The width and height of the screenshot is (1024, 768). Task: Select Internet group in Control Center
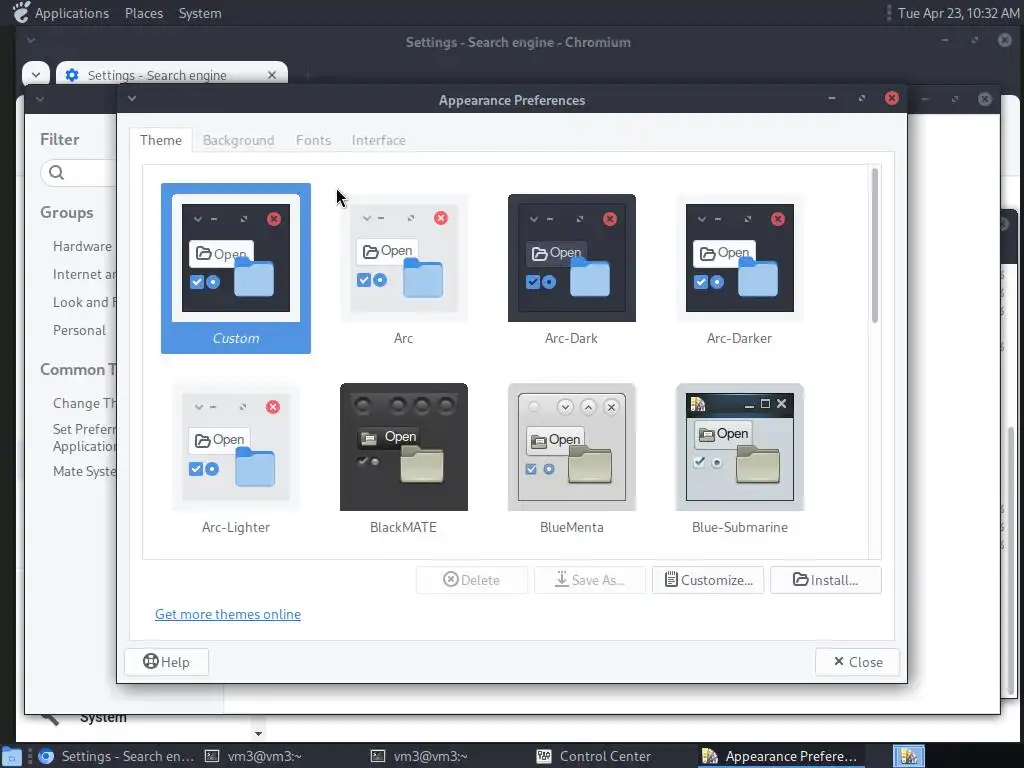(84, 274)
